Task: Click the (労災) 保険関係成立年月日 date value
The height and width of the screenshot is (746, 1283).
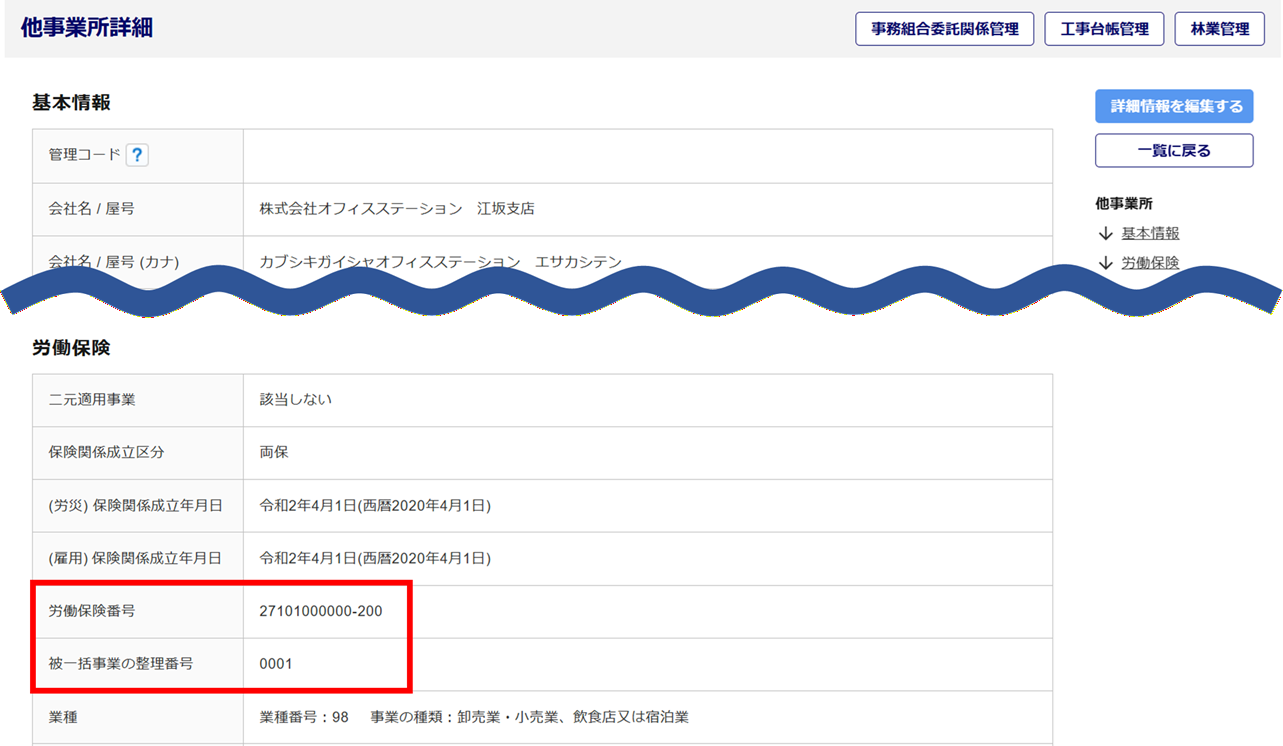Action: 375,505
